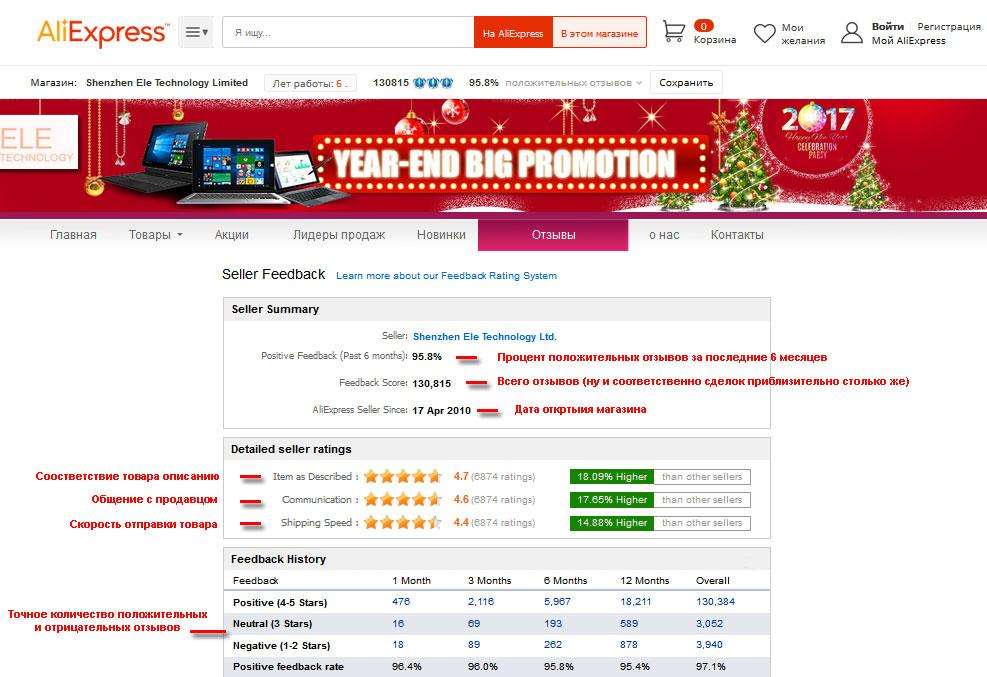Click the Регистрация link
This screenshot has height=677, width=987.
[x=949, y=26]
